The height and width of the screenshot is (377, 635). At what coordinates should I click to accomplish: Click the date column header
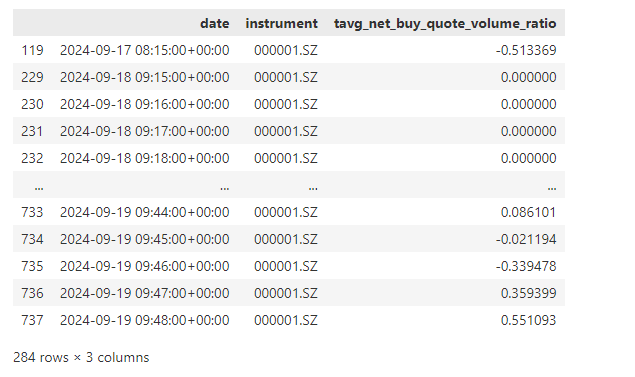click(x=215, y=23)
